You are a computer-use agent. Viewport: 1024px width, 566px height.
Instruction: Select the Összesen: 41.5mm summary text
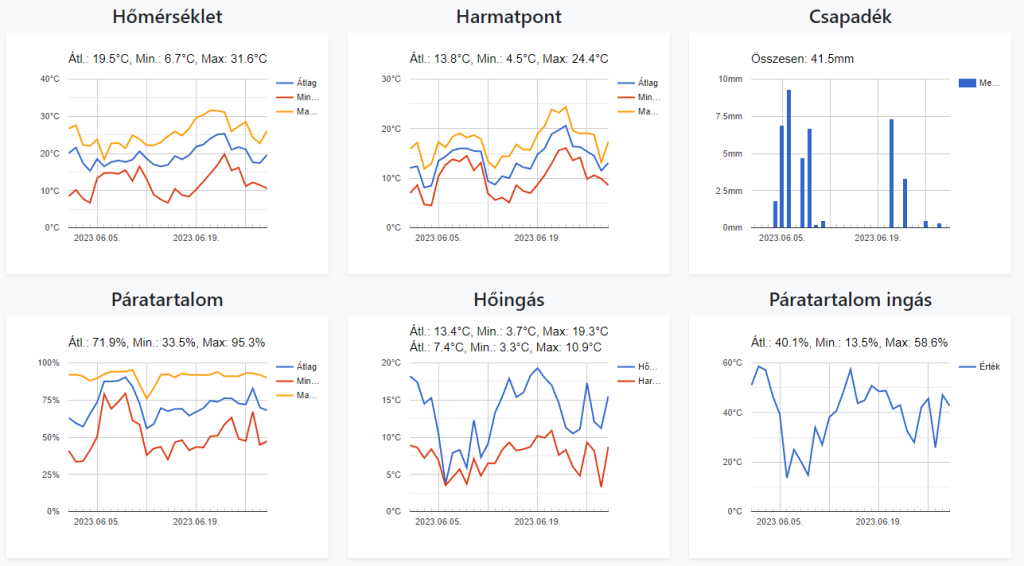point(802,59)
